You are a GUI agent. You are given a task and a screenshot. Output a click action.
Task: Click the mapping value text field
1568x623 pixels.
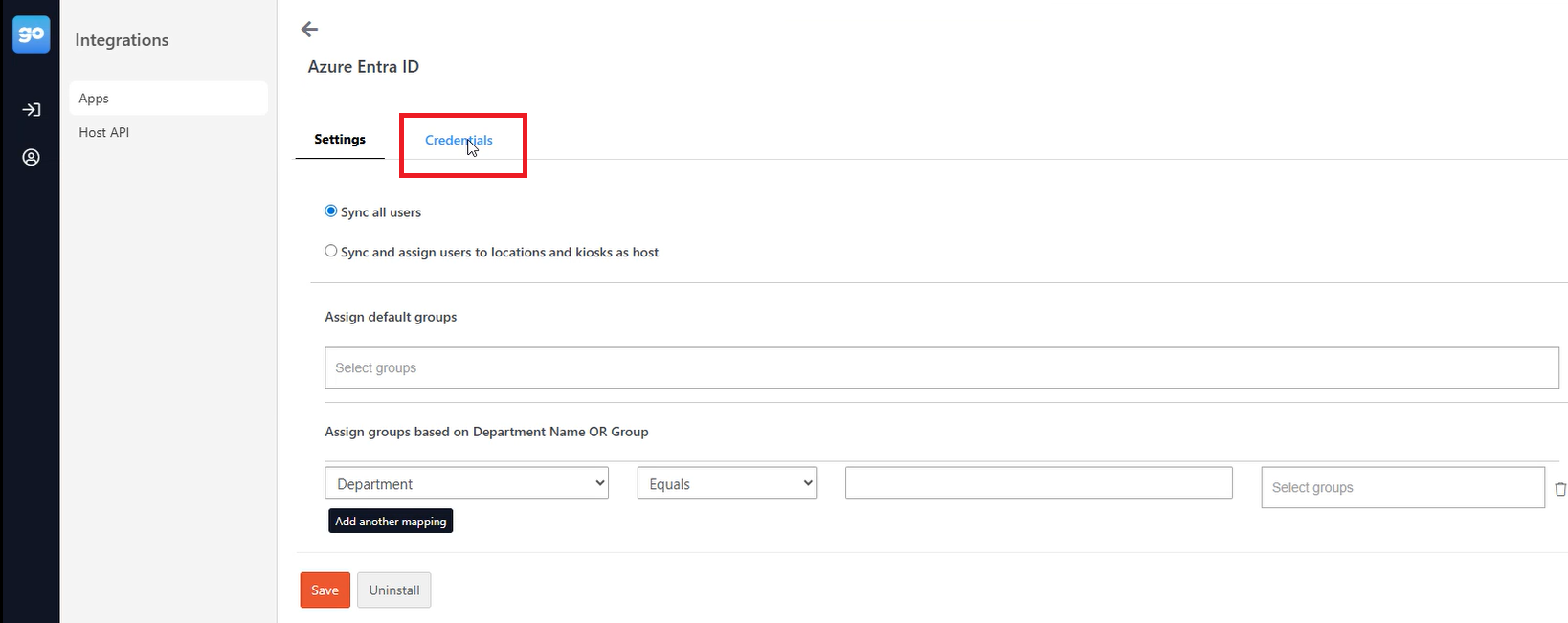1039,482
